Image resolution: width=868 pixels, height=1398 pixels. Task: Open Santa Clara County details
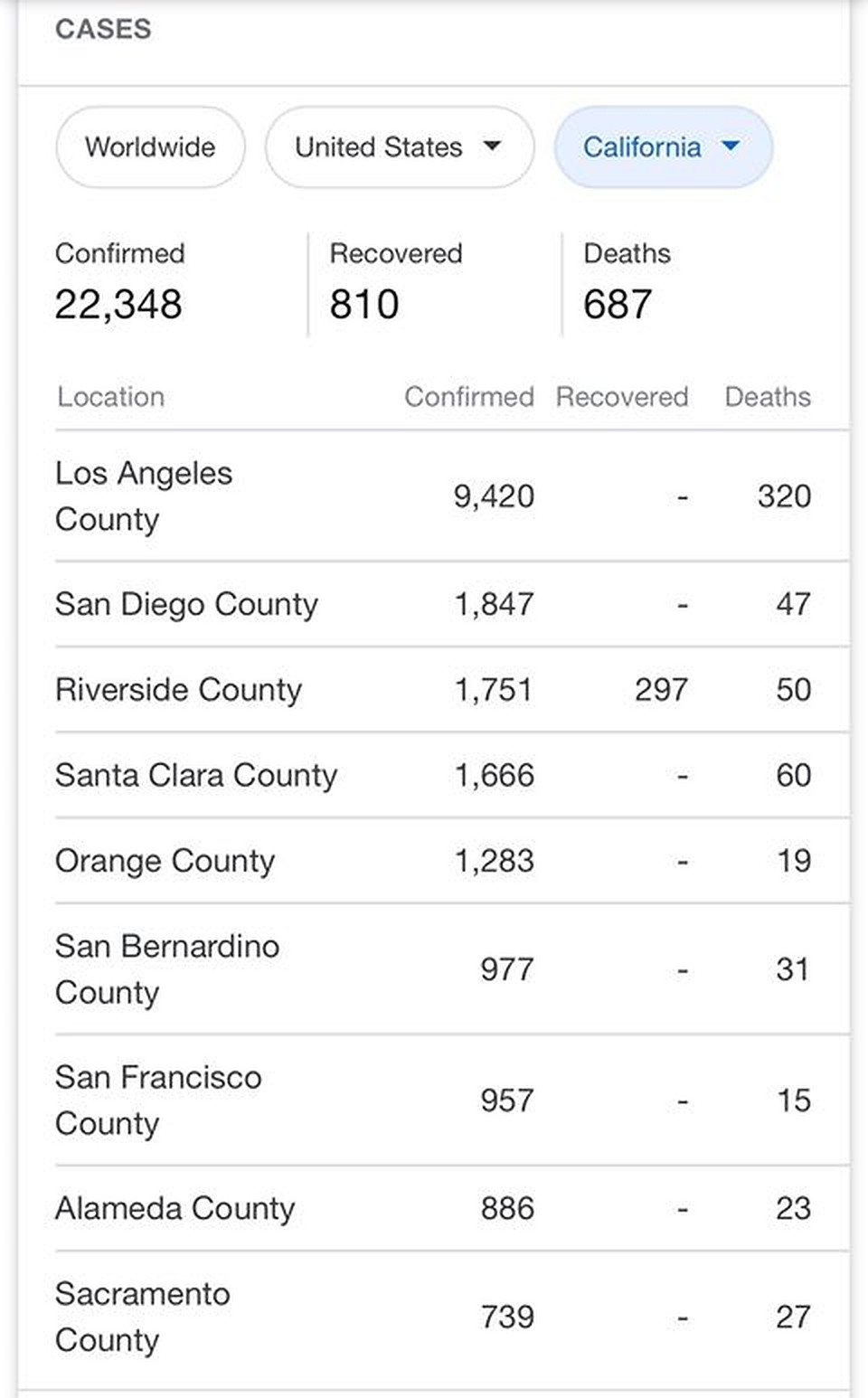[x=195, y=776]
